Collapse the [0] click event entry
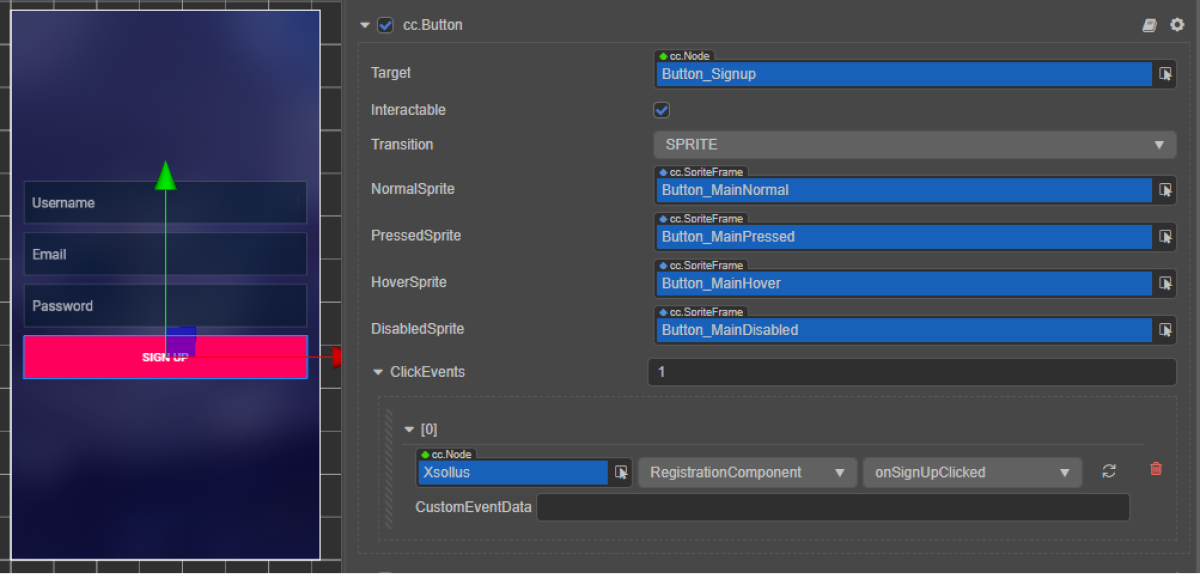 409,430
